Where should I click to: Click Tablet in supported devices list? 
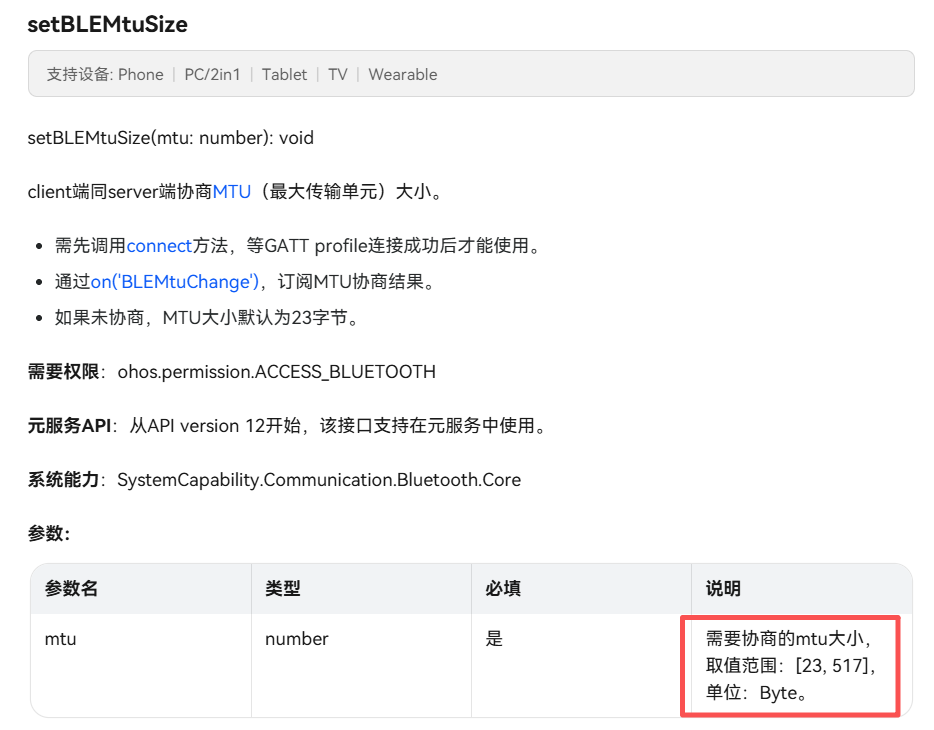coord(284,75)
